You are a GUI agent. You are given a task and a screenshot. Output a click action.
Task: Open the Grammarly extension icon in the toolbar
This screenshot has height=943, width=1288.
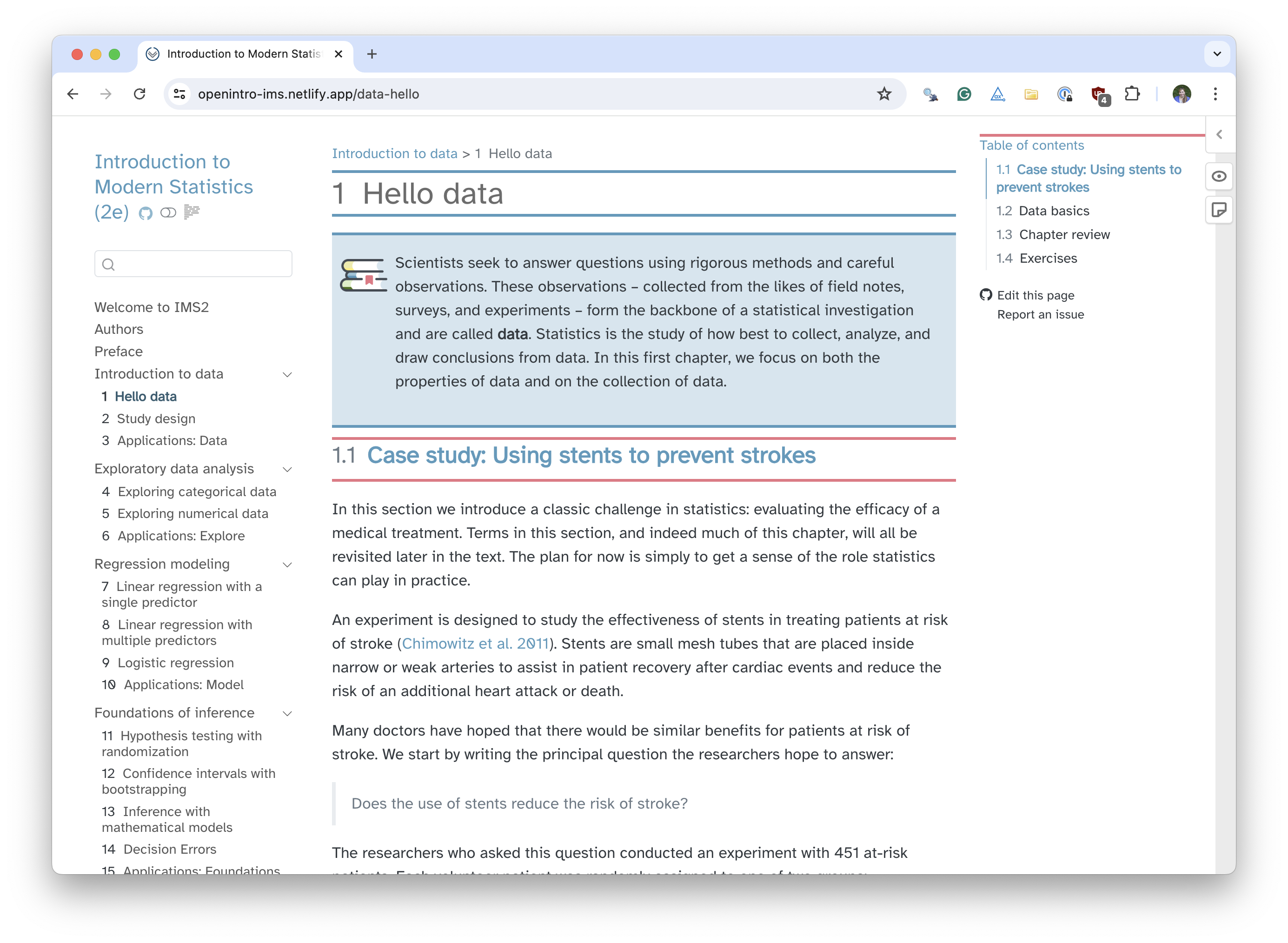pos(963,93)
